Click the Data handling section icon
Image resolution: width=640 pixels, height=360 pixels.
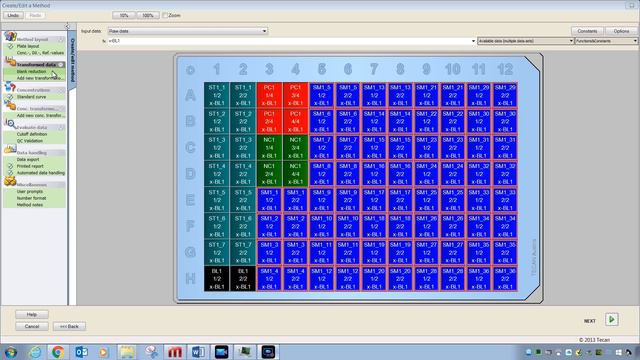point(10,149)
